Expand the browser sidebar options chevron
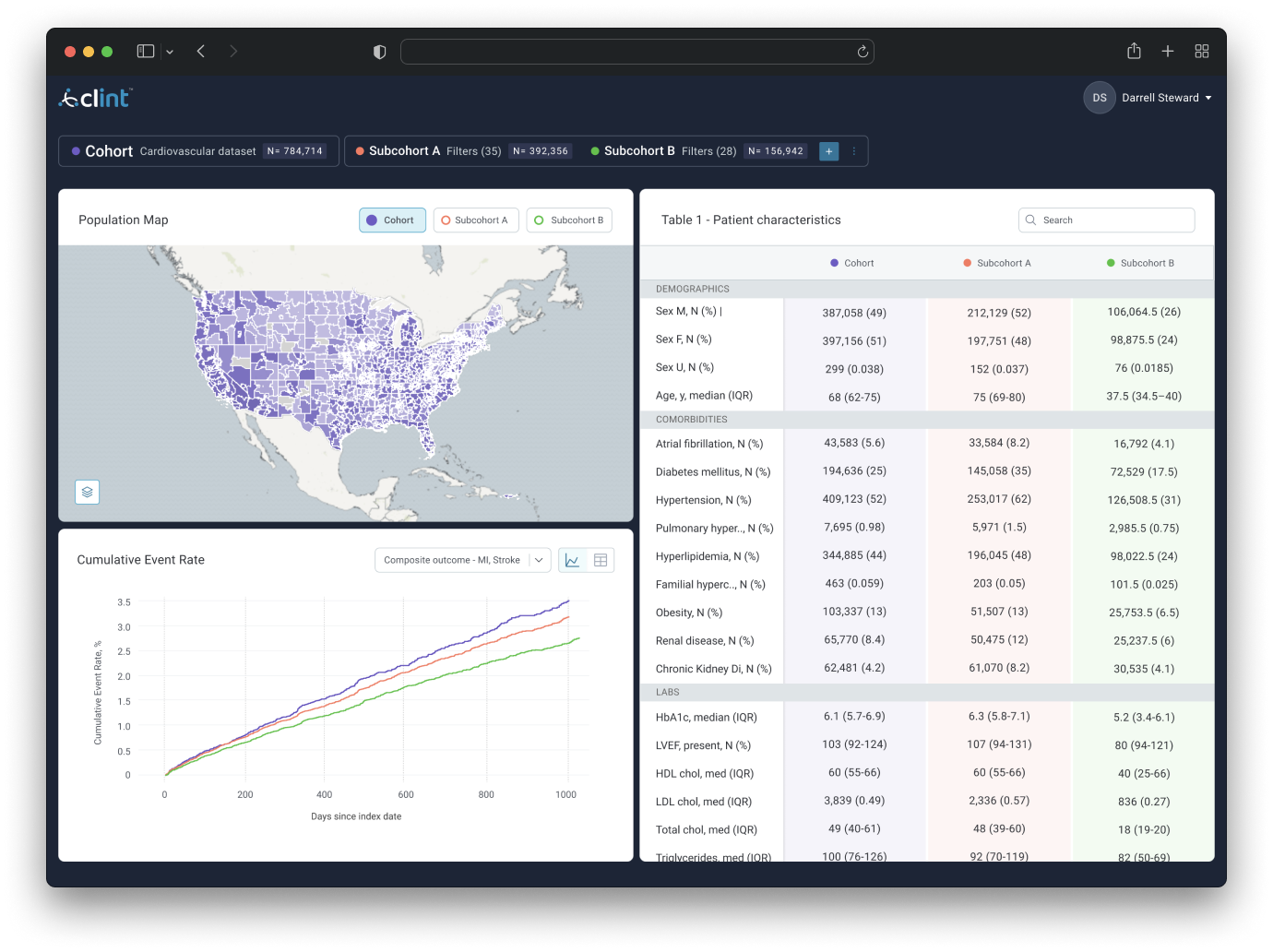The width and height of the screenshot is (1273, 952). tap(170, 52)
